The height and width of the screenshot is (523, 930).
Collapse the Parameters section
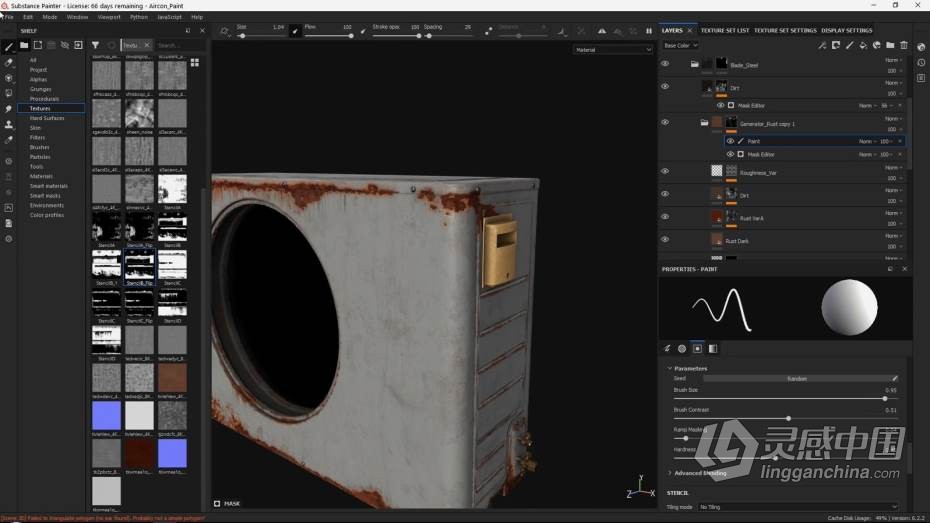(670, 368)
